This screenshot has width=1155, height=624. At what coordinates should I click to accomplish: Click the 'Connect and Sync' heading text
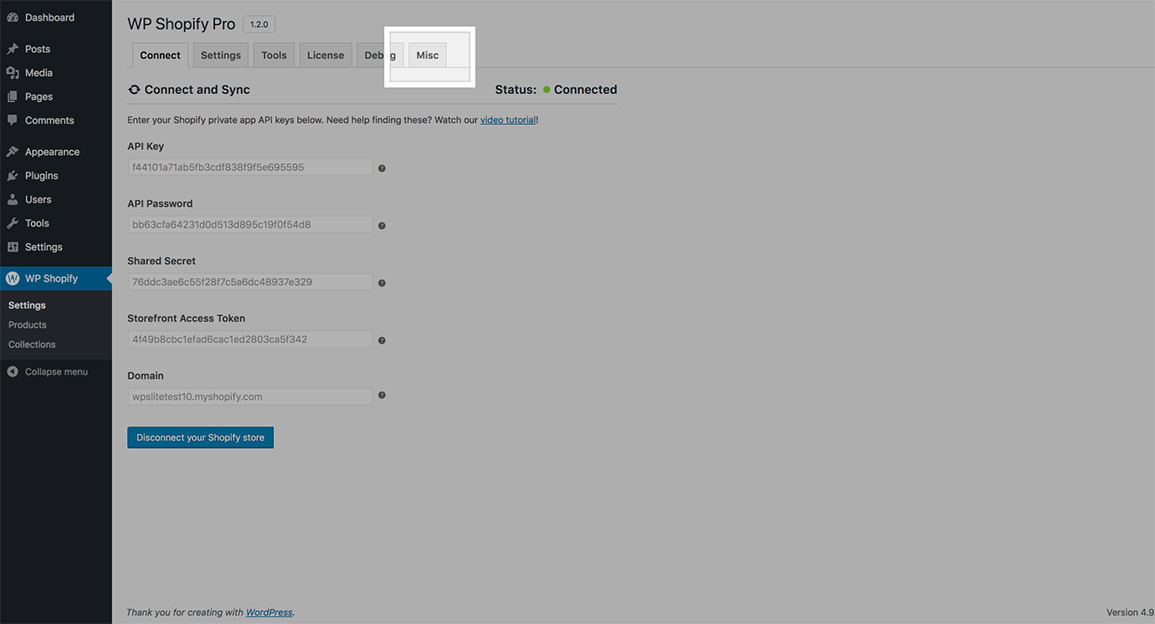197,90
